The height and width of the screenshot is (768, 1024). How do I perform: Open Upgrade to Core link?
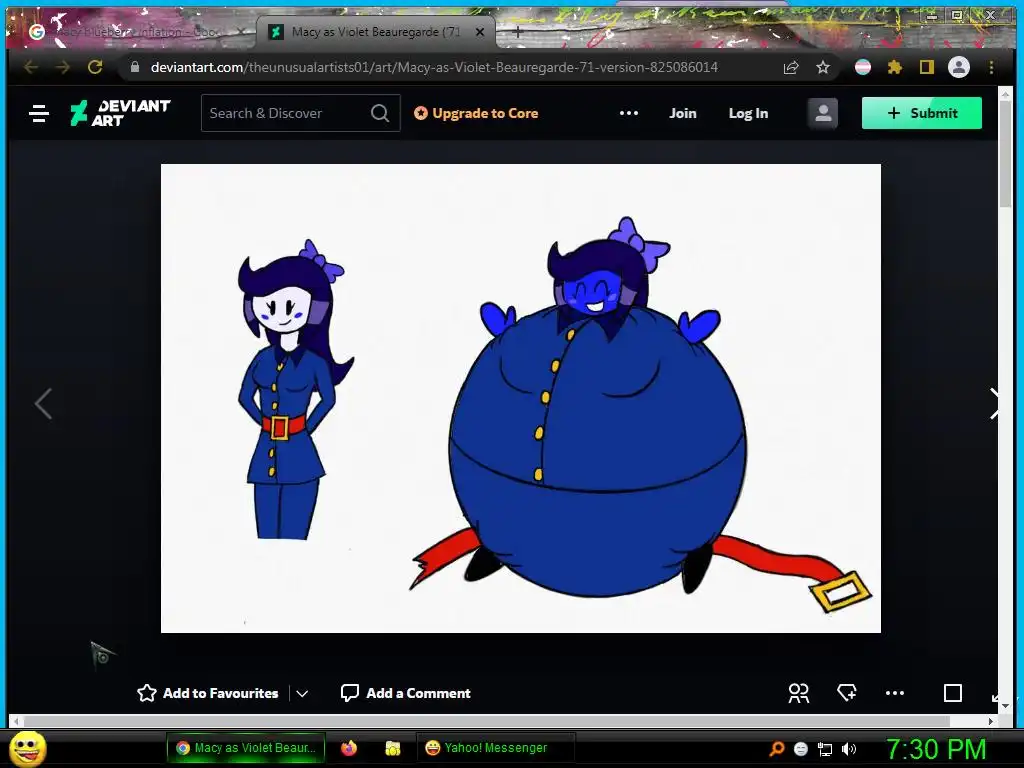point(476,113)
